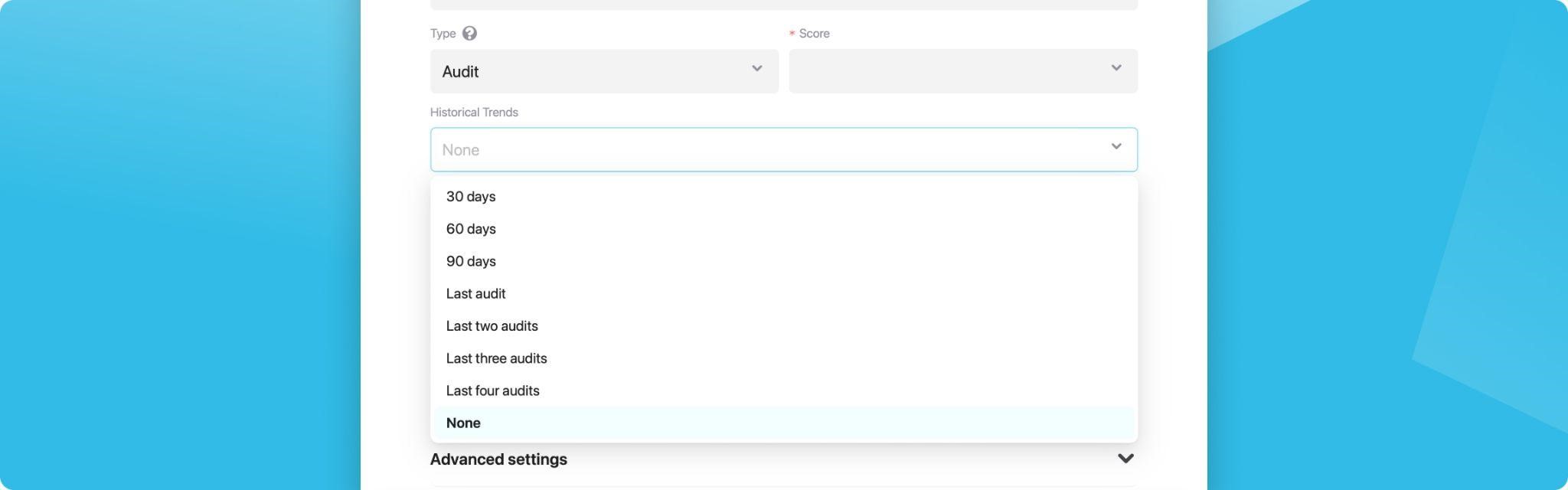Click the Type field label text
The width and height of the screenshot is (1568, 490).
point(443,34)
